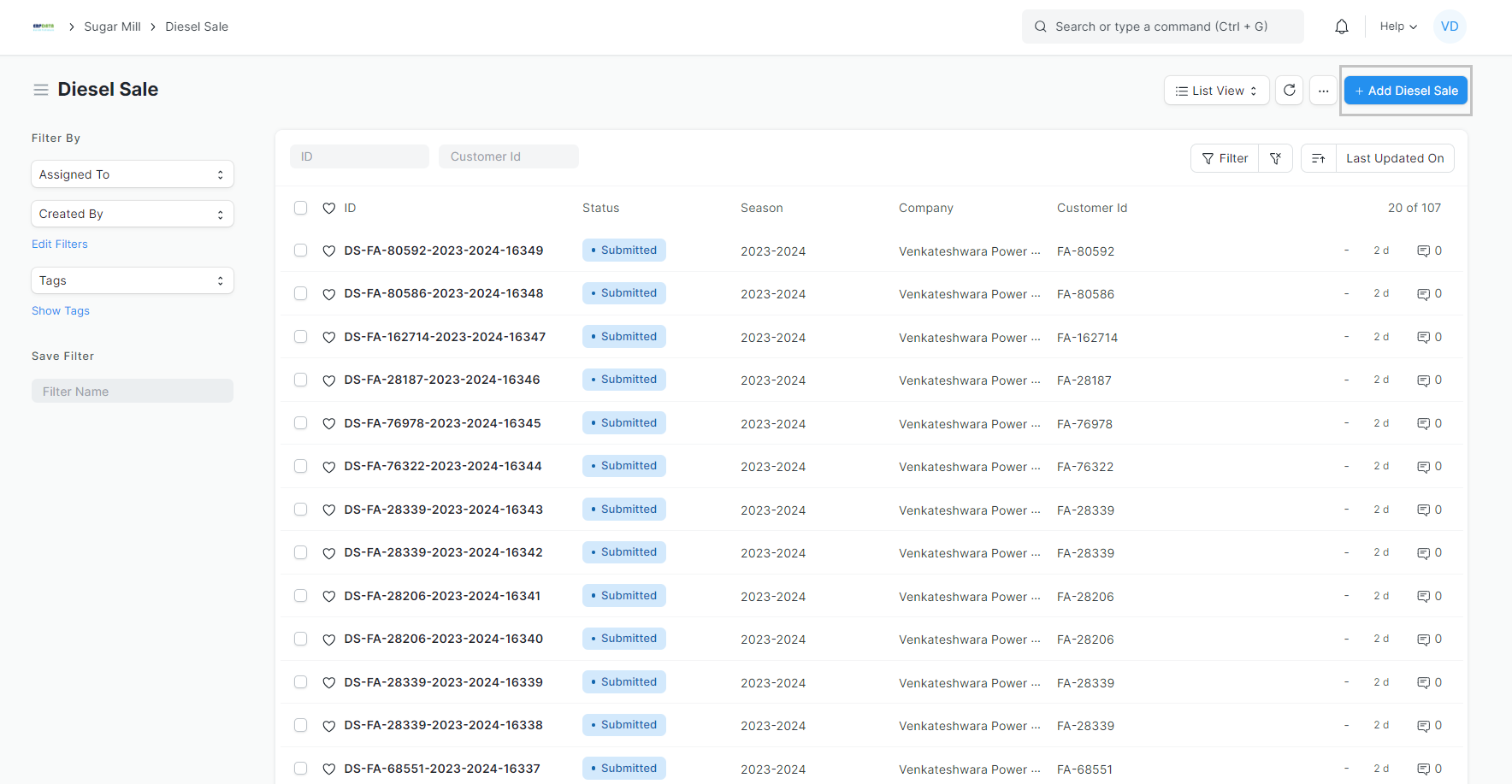Like row DS-FA-80586-2023-2024-16348 heart
Screen dimensions: 1512x784
pos(328,294)
